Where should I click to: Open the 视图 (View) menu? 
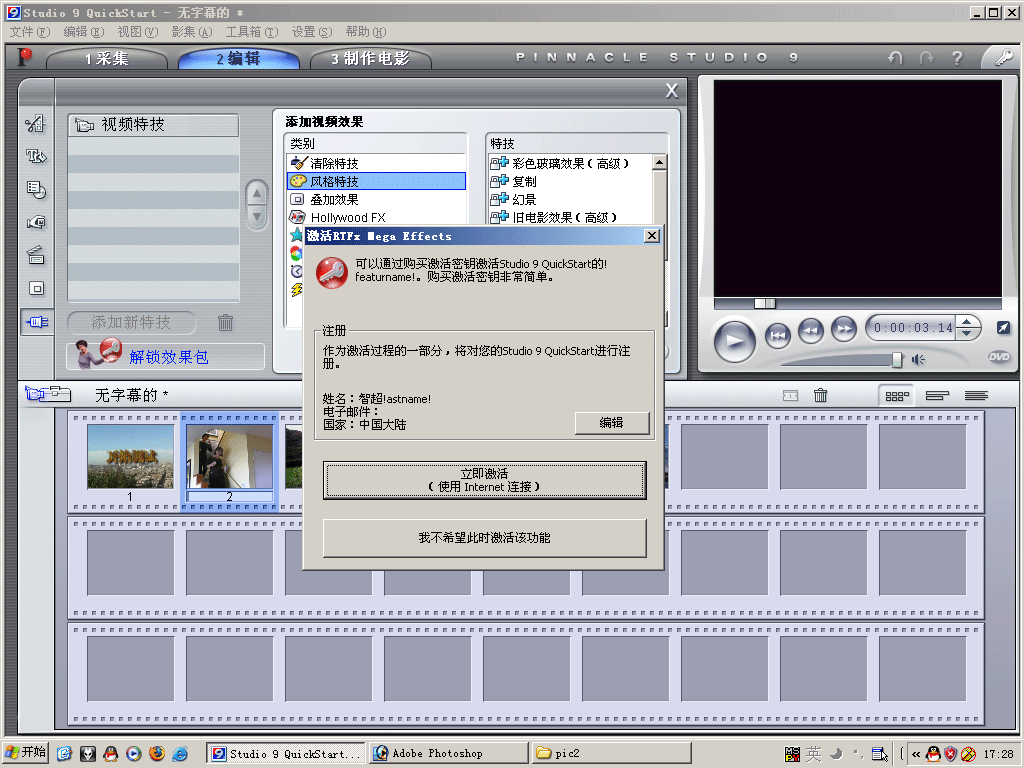pos(137,32)
